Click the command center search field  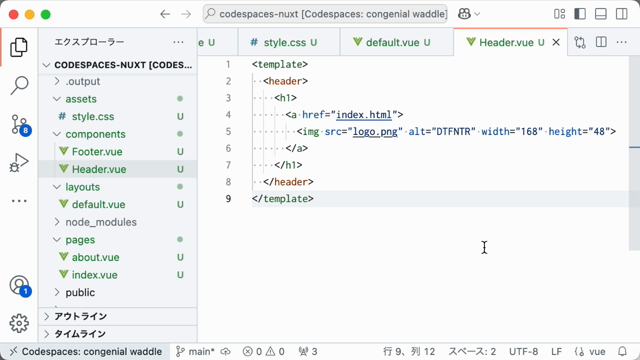(x=325, y=14)
